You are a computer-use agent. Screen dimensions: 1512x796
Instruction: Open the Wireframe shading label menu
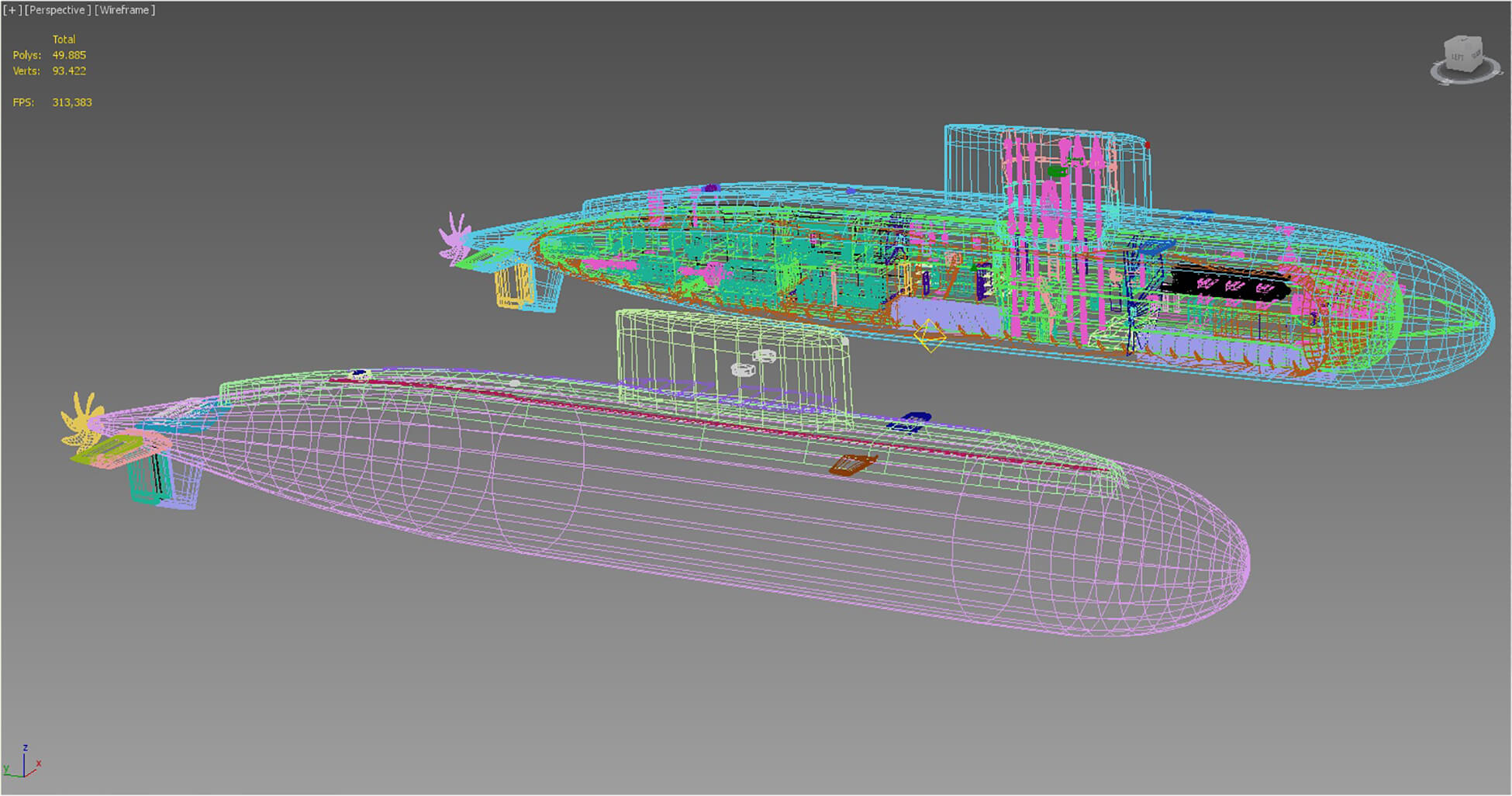pos(125,10)
